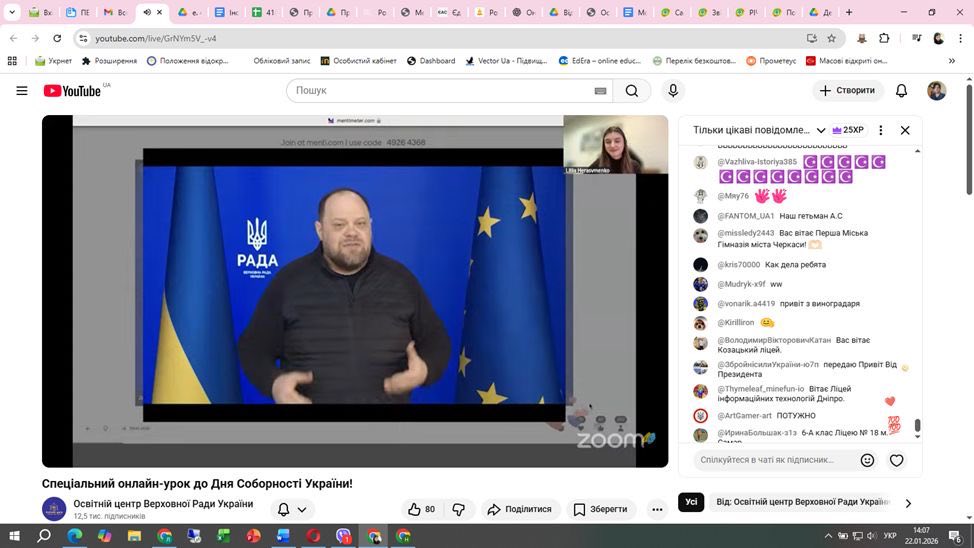
Task: Open a new browser tab
Action: click(x=849, y=12)
